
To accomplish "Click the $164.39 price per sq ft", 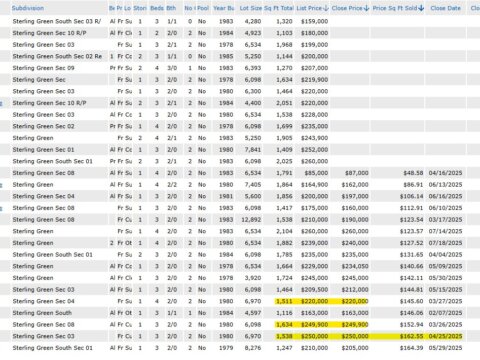I will [411, 348].
